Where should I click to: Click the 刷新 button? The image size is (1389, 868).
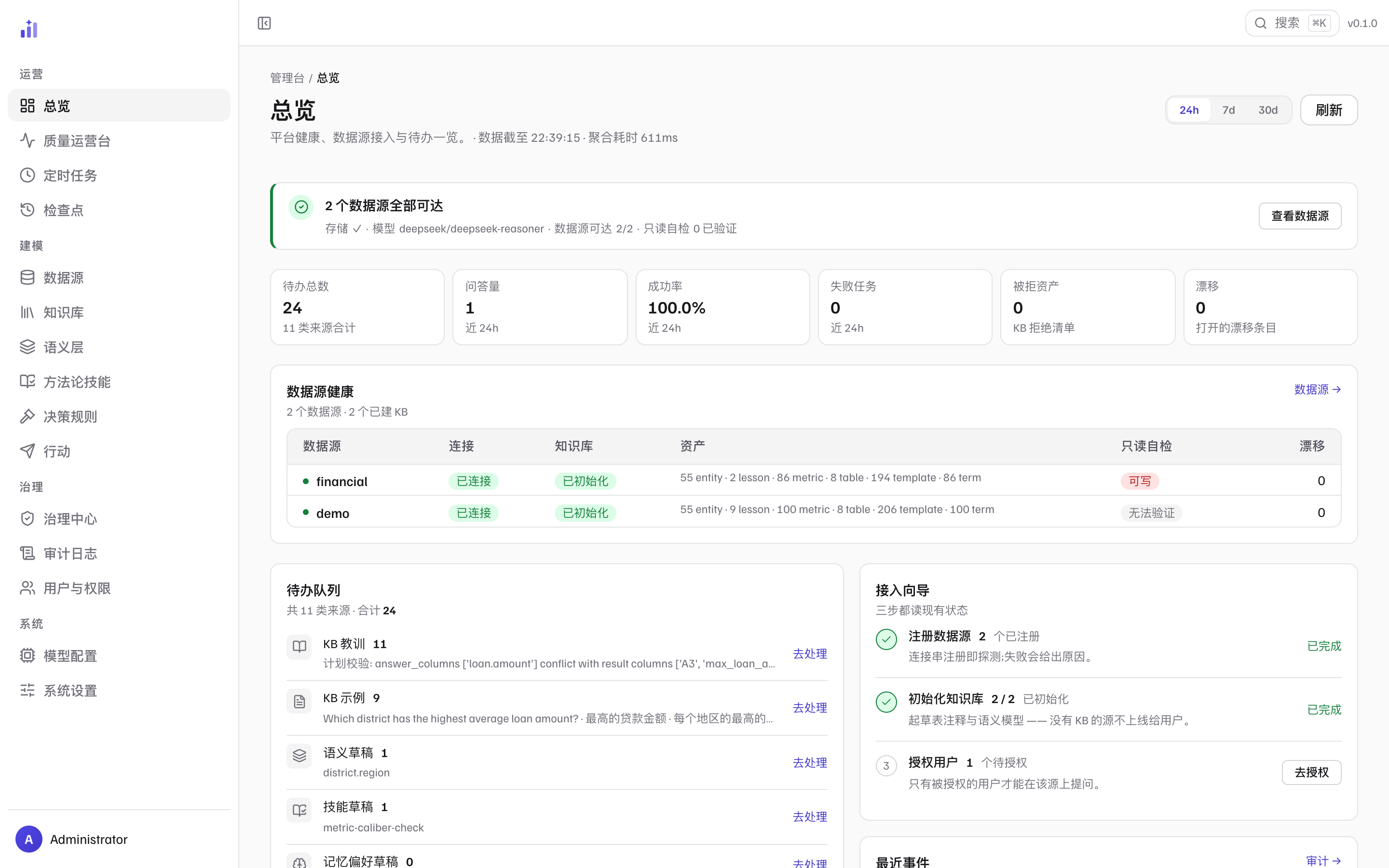(1329, 109)
